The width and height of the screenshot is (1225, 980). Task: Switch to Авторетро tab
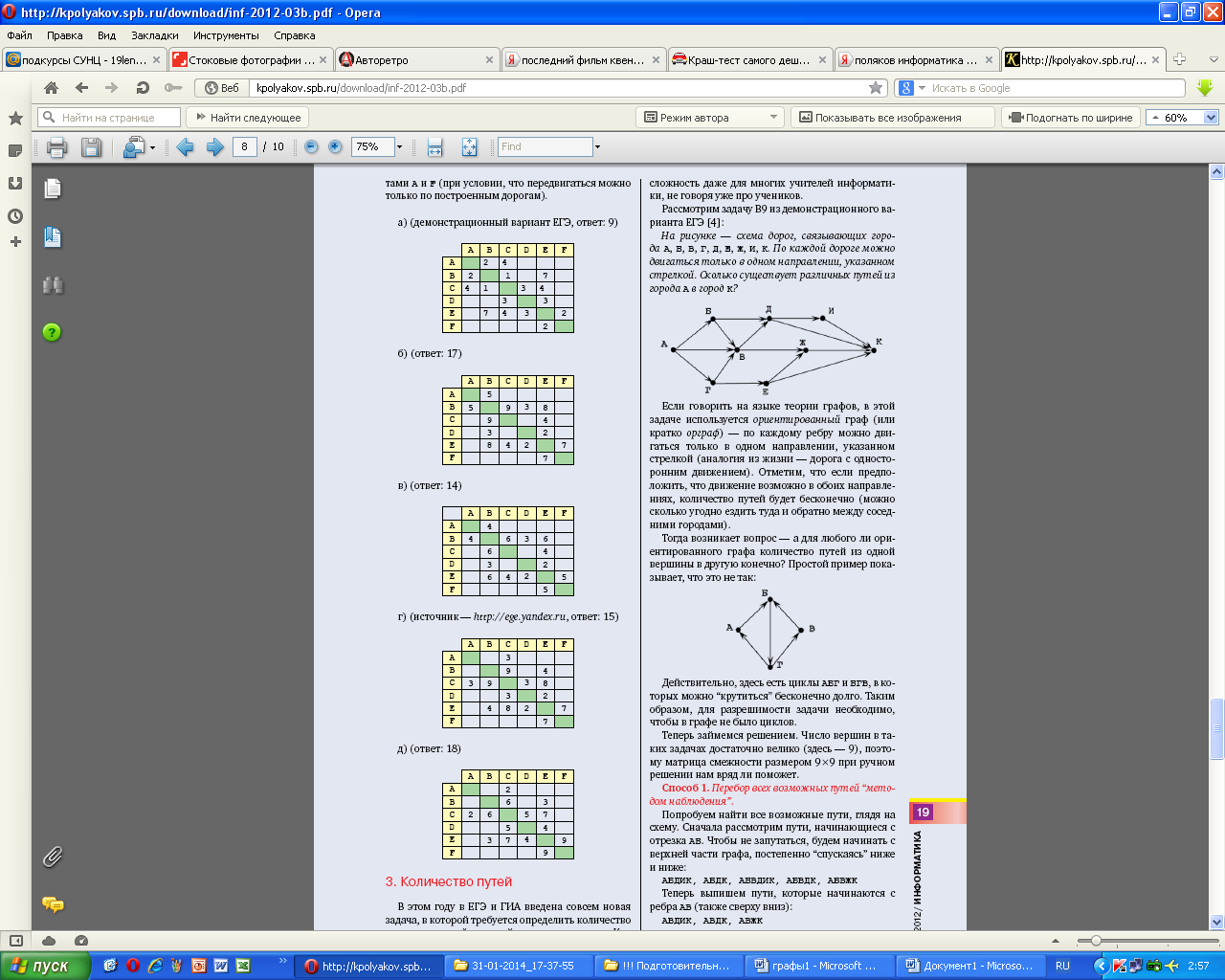click(x=416, y=60)
